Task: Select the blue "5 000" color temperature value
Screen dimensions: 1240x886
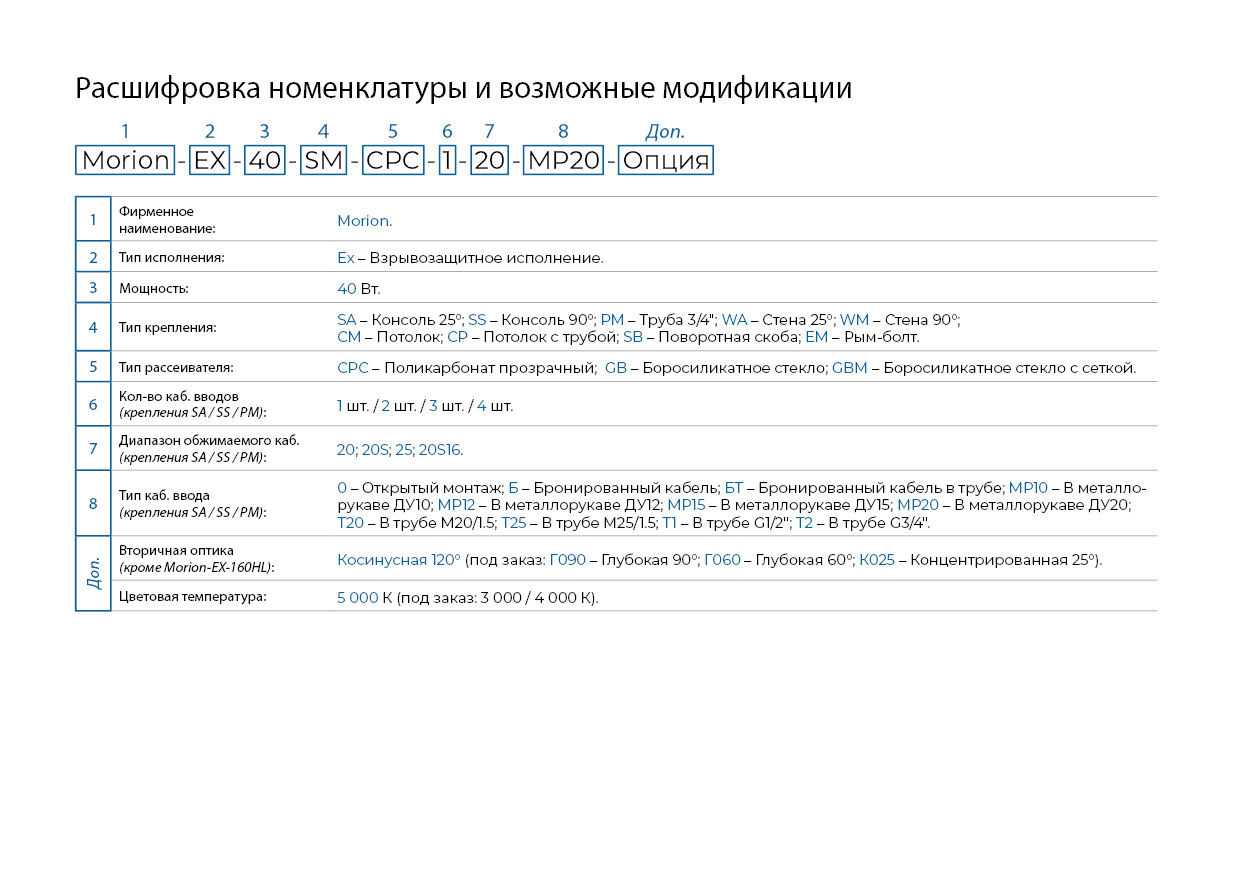Action: coord(358,598)
